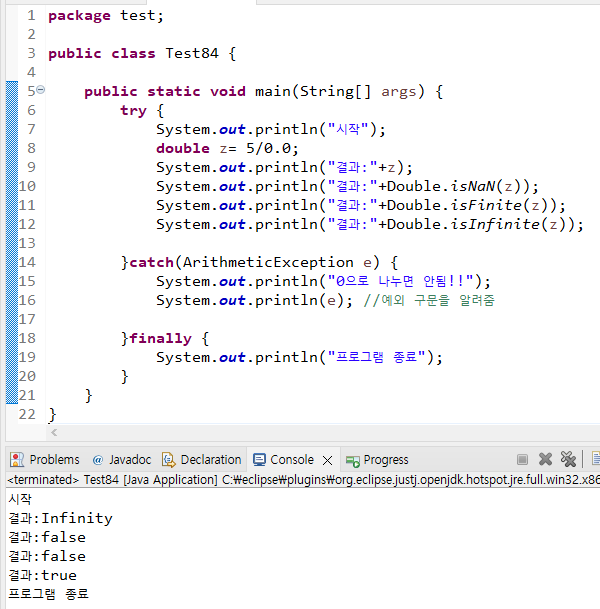Click 'double z= 5/0.0;' statement

[x=227, y=148]
